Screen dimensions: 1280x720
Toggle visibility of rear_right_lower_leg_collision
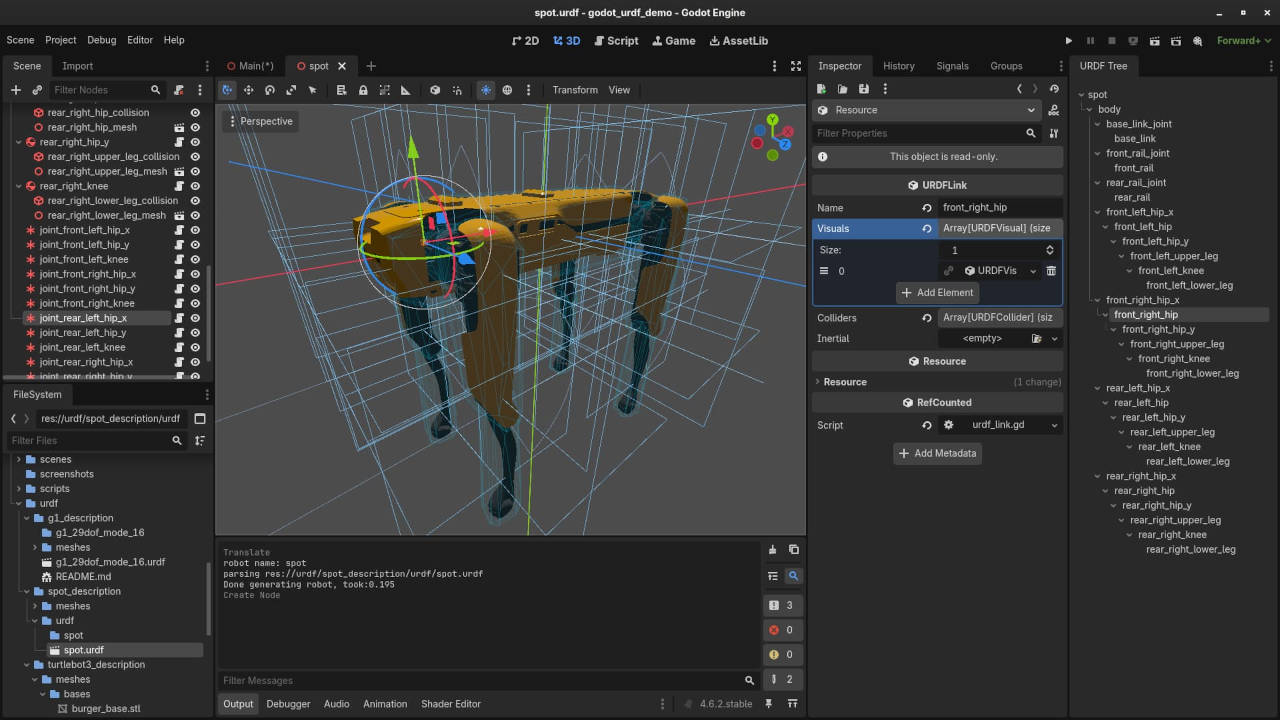click(x=195, y=201)
